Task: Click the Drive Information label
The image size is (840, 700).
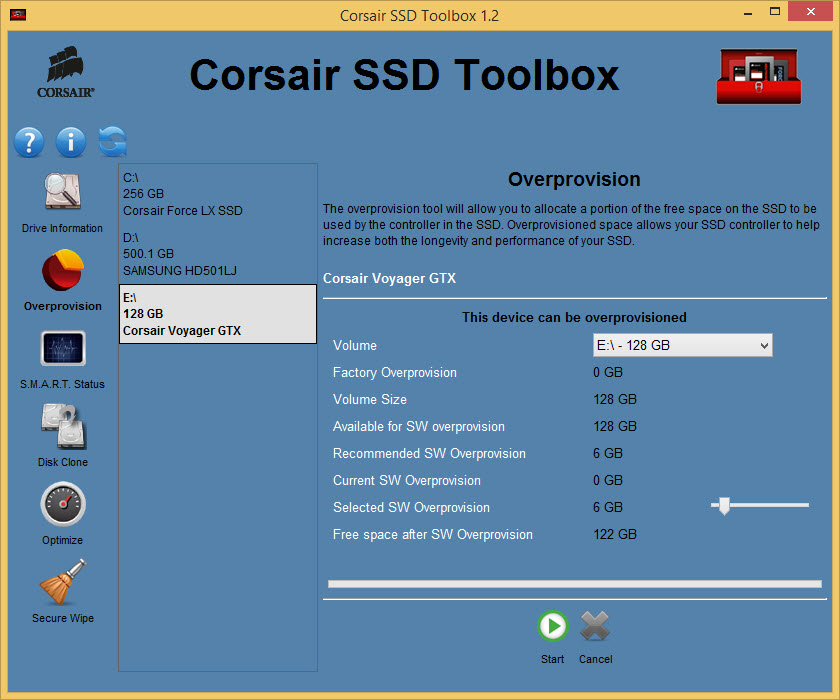Action: point(62,228)
